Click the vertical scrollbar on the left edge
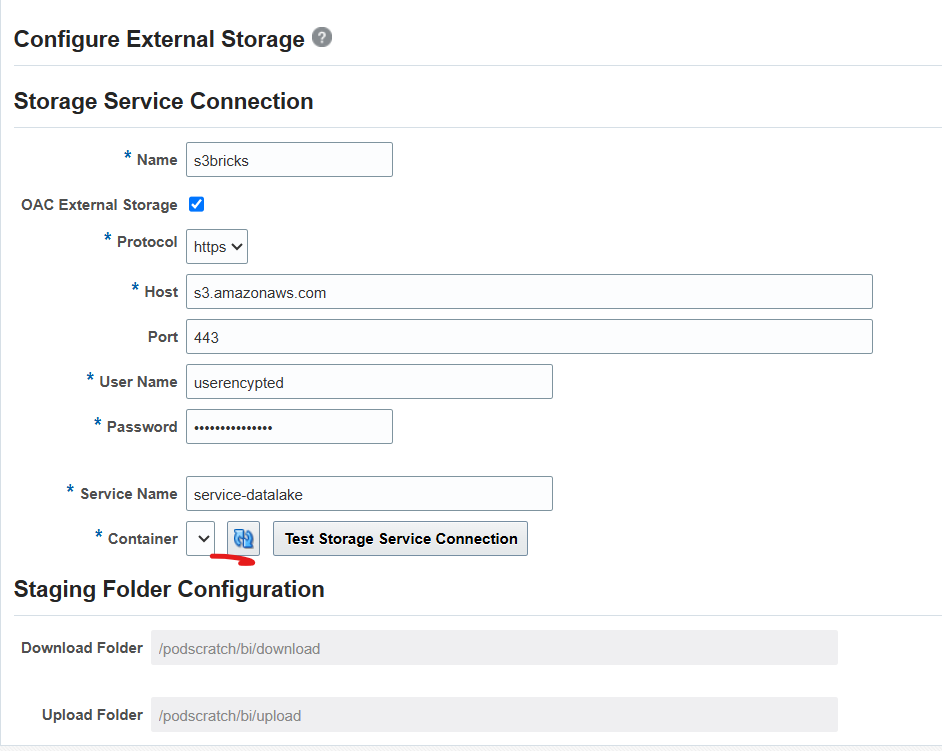 pyautogui.click(x=4, y=375)
